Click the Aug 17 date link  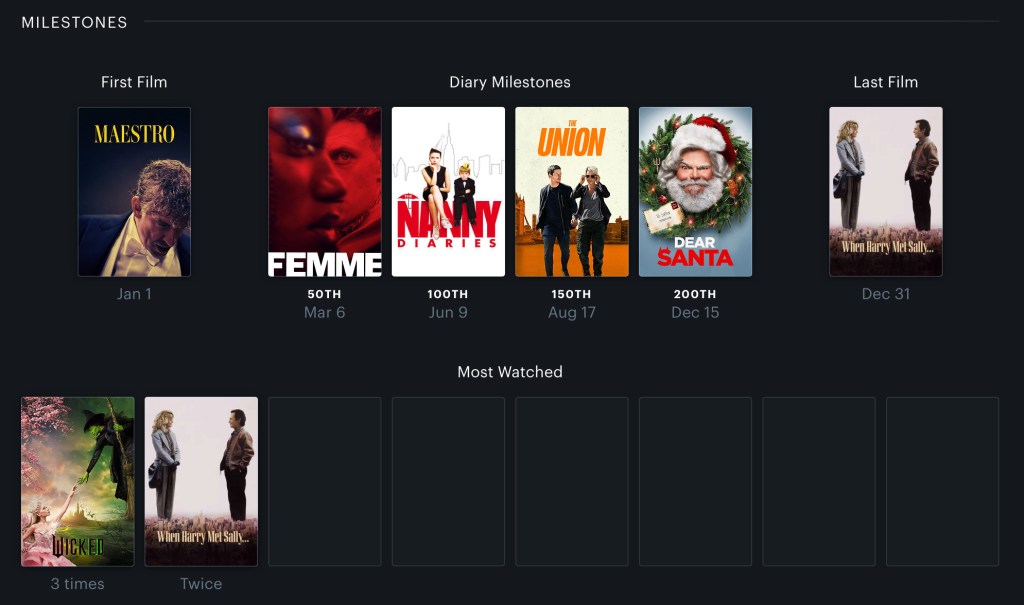click(571, 312)
